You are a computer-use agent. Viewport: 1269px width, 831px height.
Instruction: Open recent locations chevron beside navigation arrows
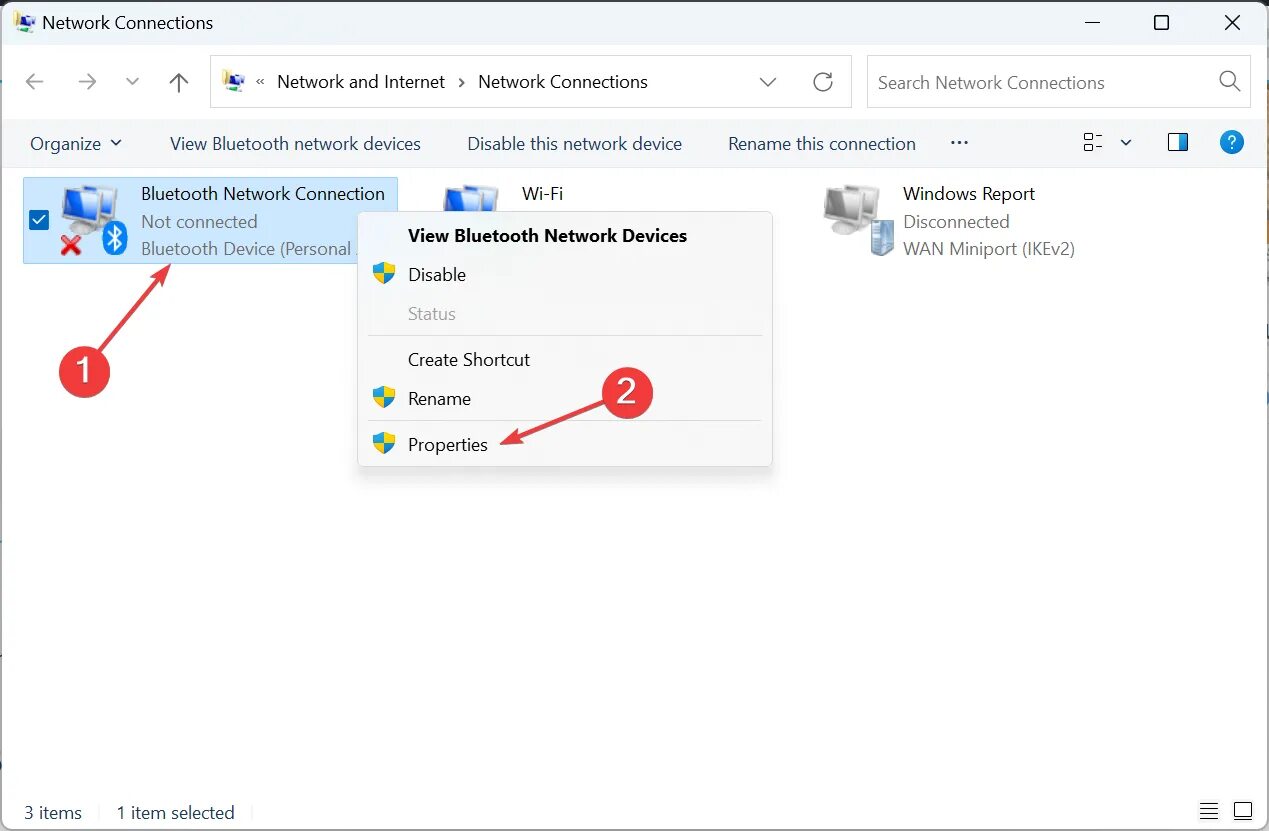pyautogui.click(x=132, y=82)
